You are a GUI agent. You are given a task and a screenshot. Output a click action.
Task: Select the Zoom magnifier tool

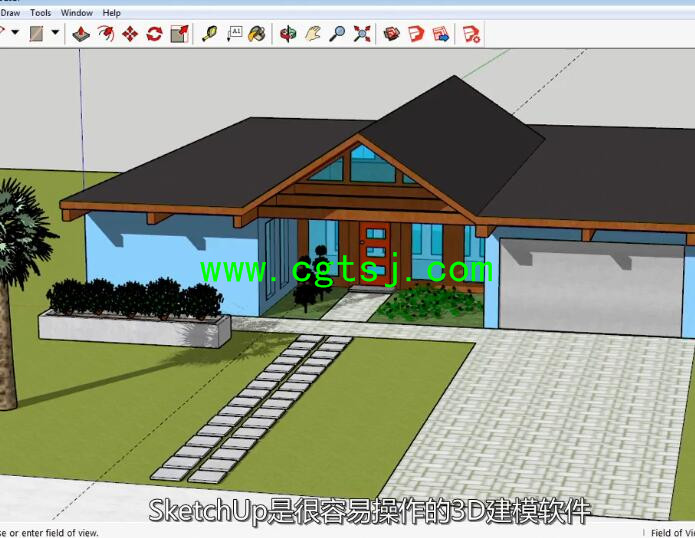(337, 34)
